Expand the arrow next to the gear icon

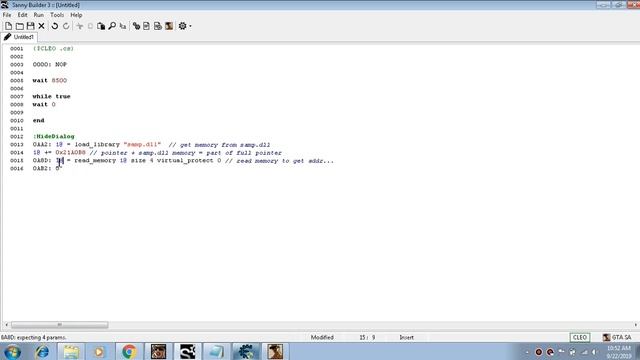tap(190, 26)
